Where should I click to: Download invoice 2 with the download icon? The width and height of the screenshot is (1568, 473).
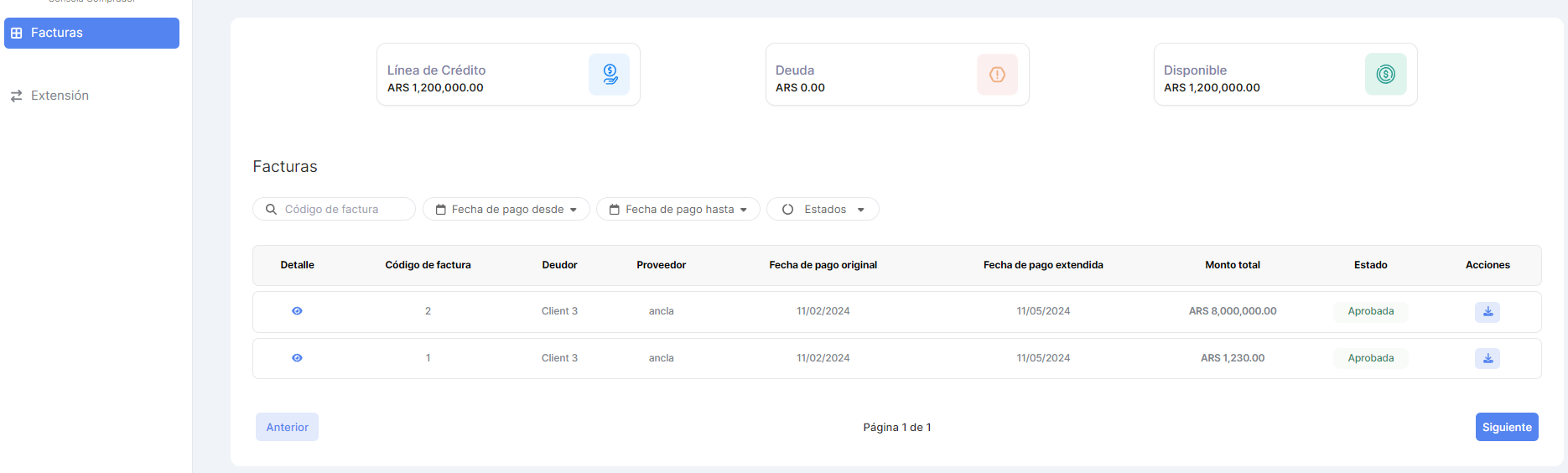tap(1487, 312)
